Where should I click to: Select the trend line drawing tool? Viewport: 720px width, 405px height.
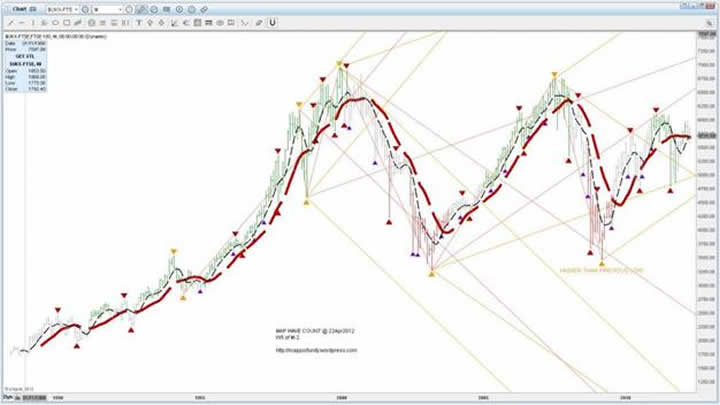(x=8, y=21)
